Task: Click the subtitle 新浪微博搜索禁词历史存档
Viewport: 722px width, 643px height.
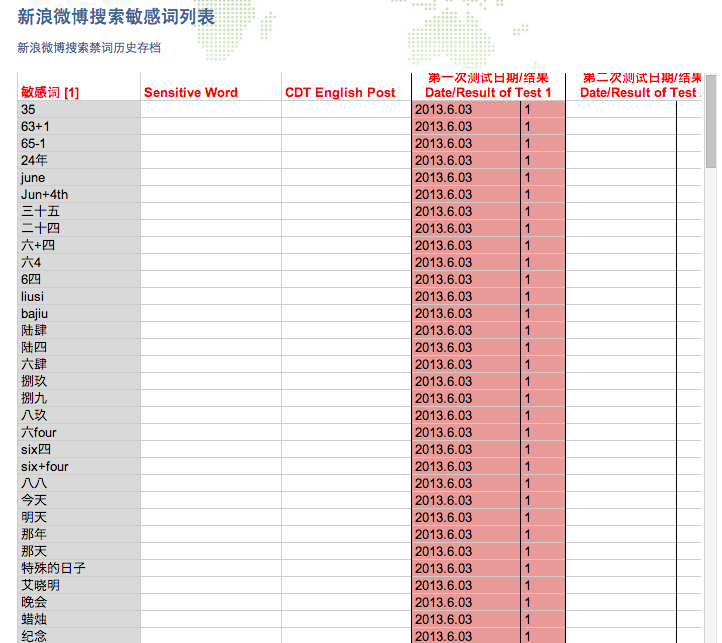Action: click(89, 48)
